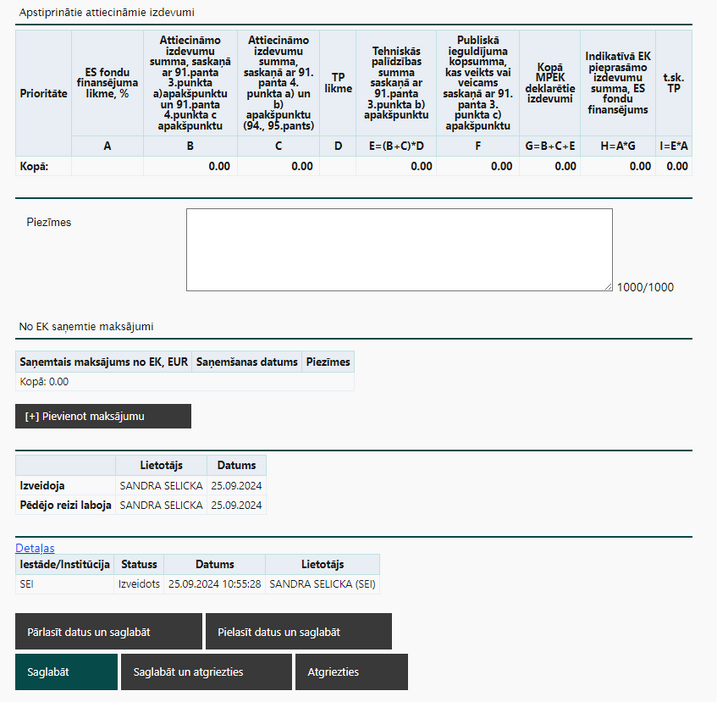Click ES fondu finansējuma likme header

107,83
